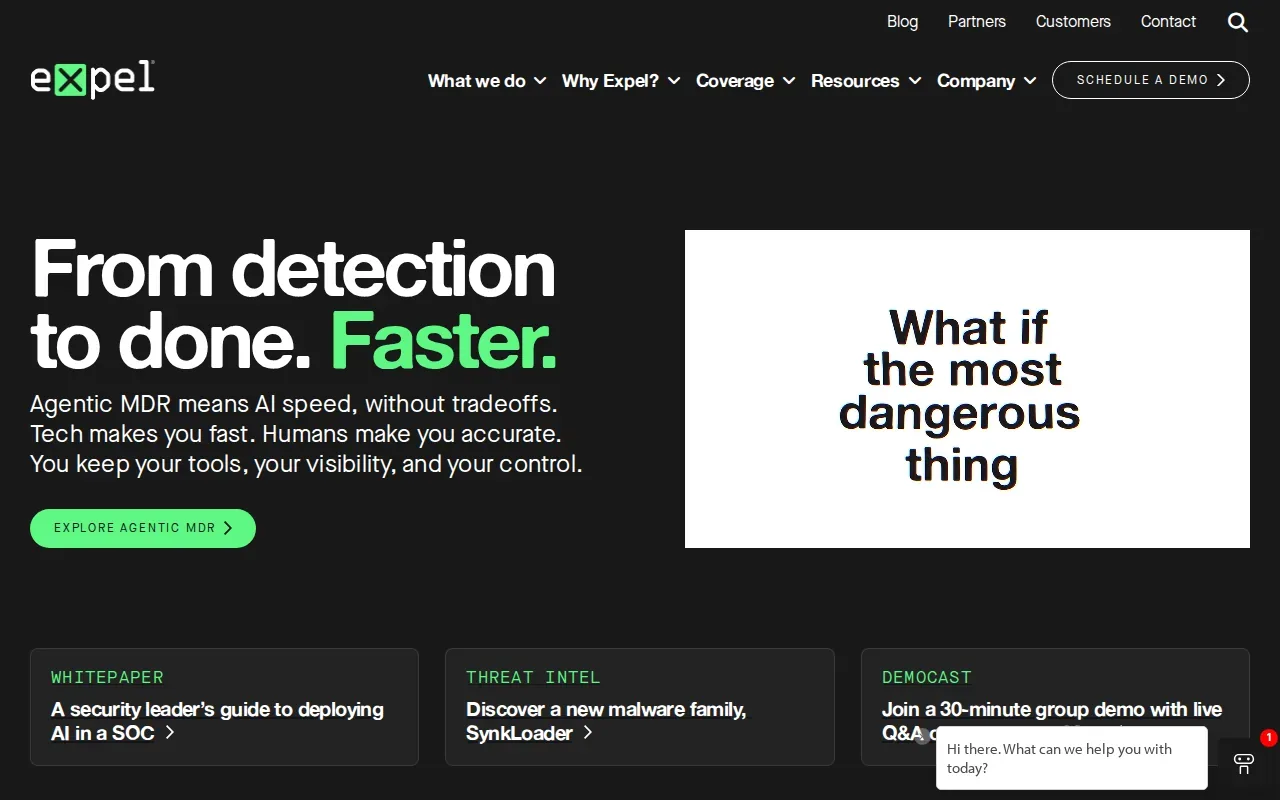Open the Coverage dropdown
Screen dimensions: 1280x800
point(746,81)
